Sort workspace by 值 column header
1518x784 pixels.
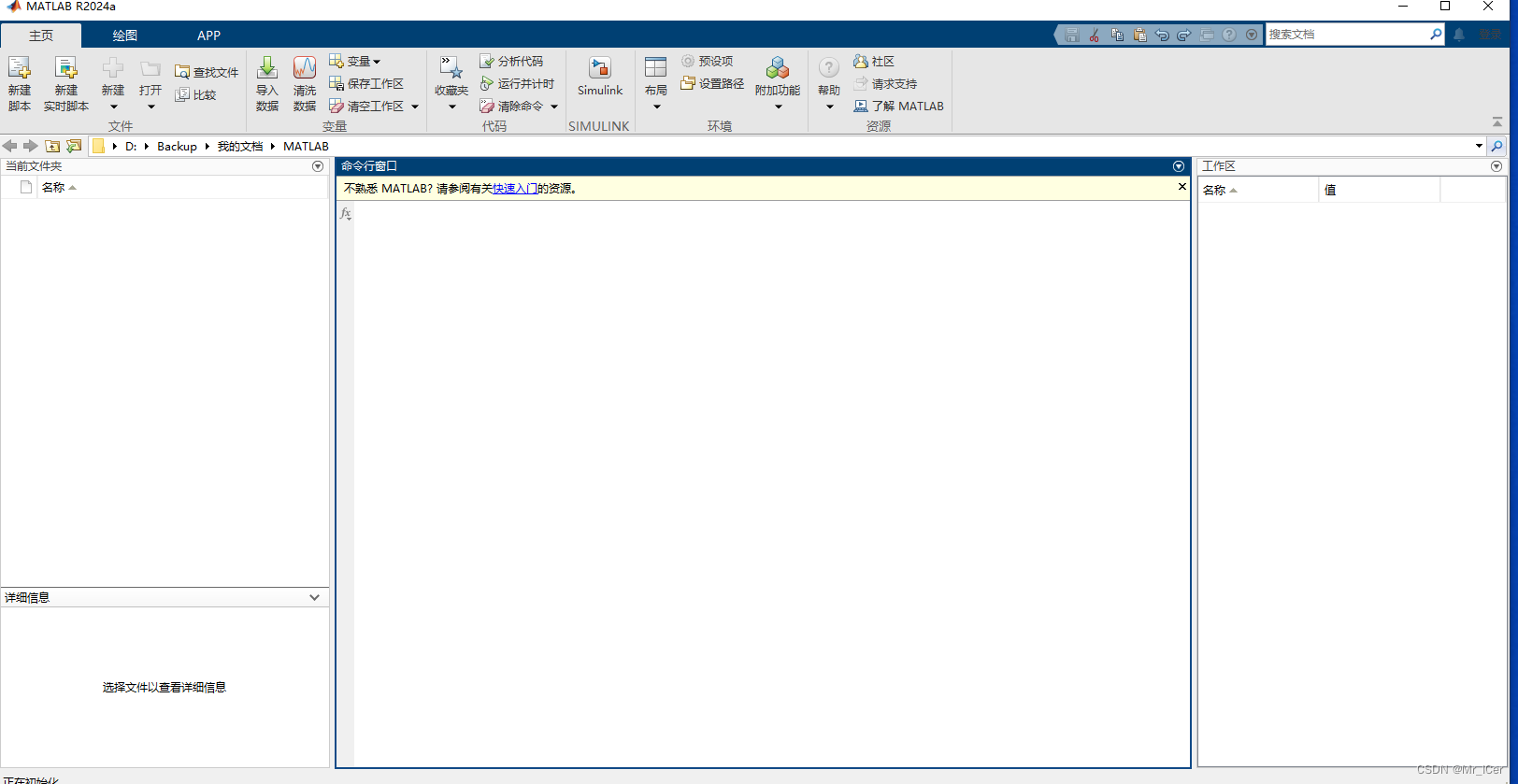[1379, 190]
